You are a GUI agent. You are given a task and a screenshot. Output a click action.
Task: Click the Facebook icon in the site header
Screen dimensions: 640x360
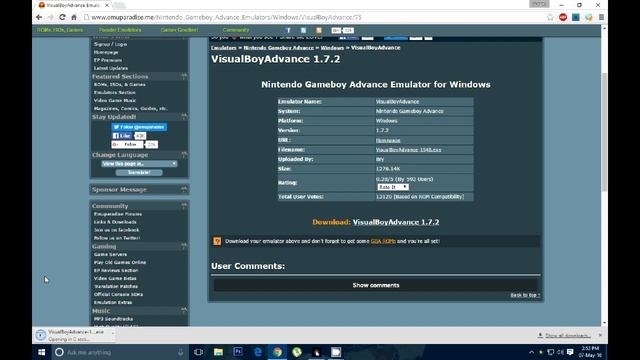pyautogui.click(x=288, y=30)
